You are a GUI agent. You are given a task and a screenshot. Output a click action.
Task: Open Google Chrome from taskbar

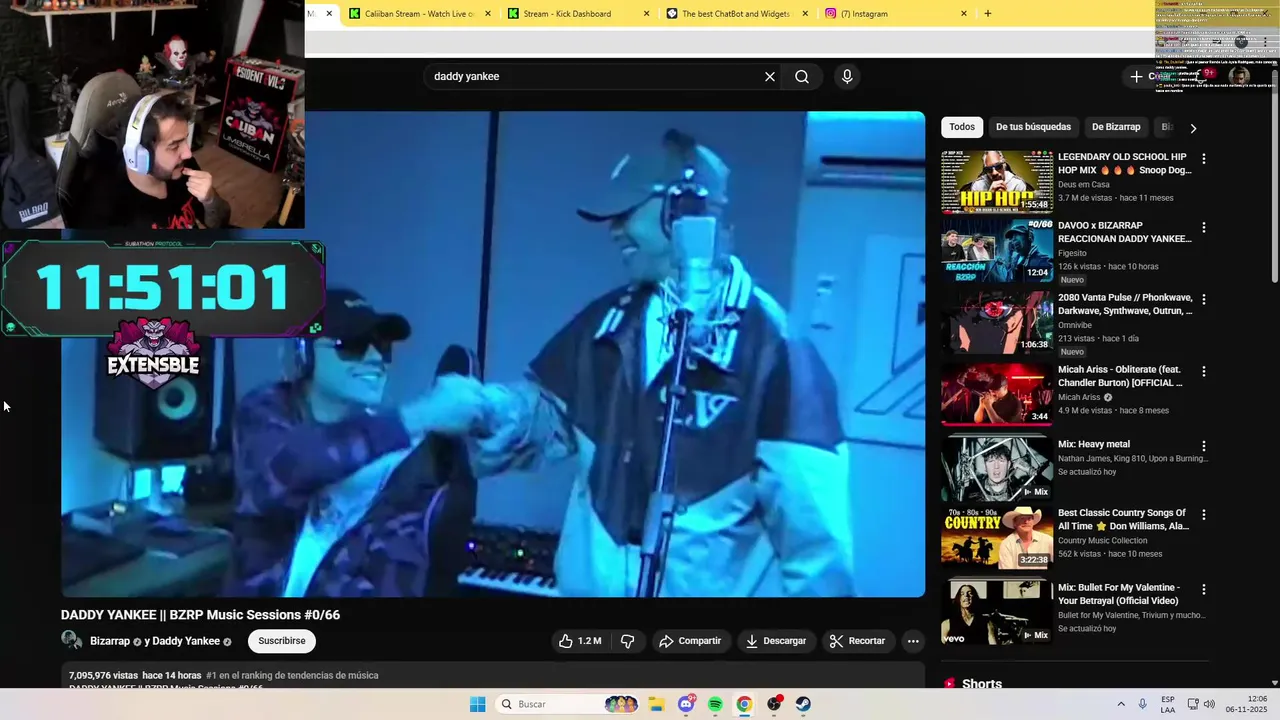[744, 704]
